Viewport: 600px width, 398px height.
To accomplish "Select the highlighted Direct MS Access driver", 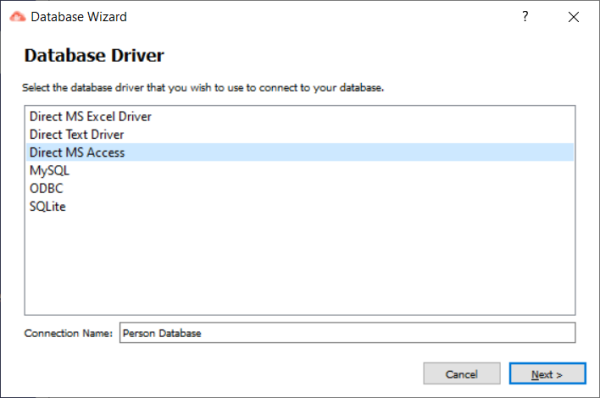I will pos(300,152).
